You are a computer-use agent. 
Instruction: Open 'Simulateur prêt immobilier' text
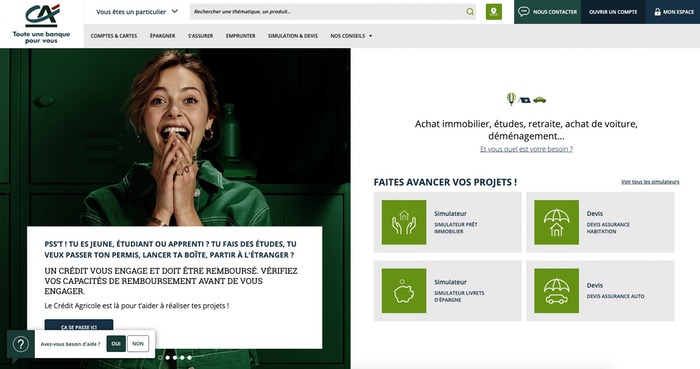[x=456, y=228]
